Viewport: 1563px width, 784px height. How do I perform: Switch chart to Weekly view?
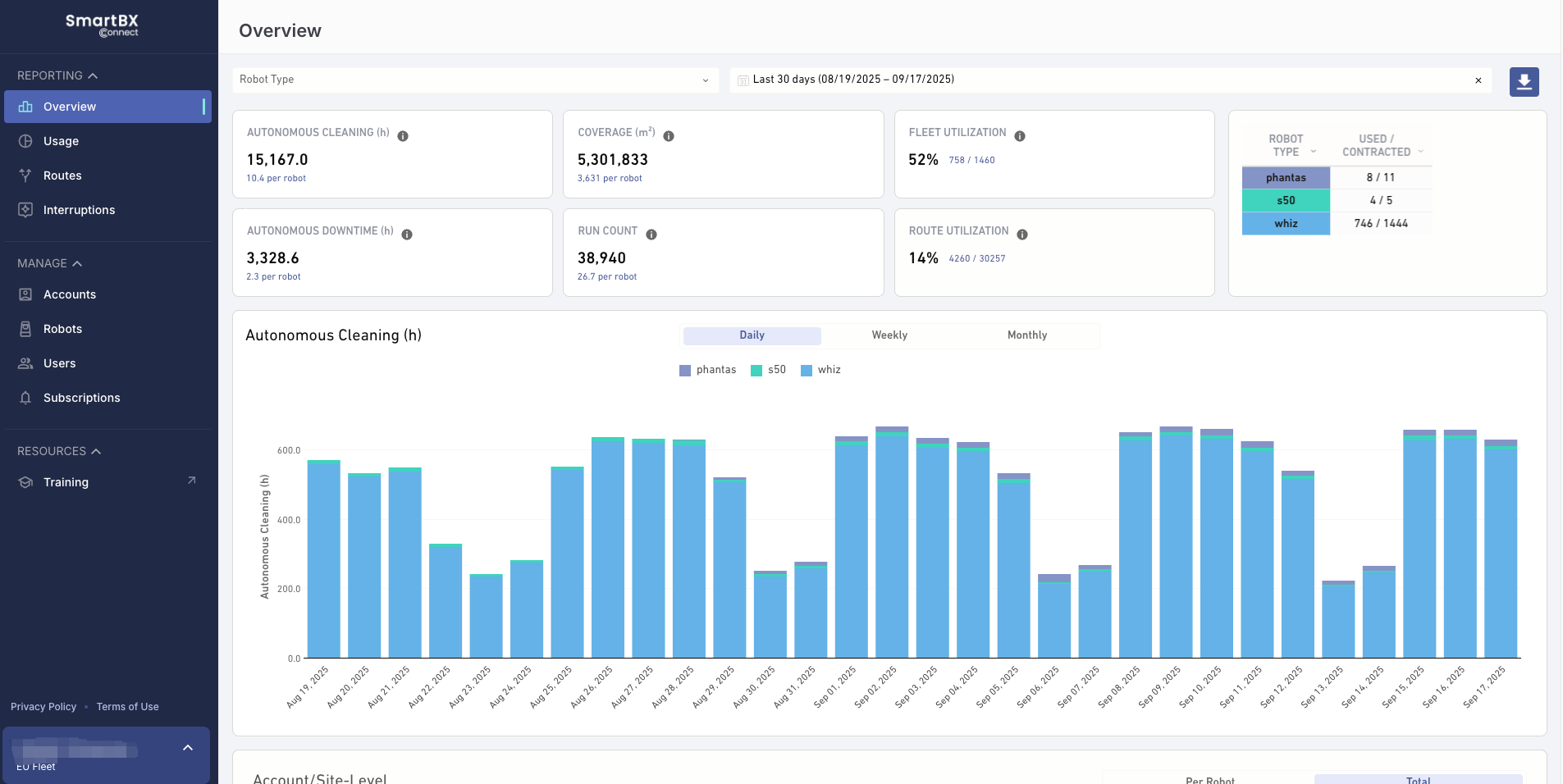(889, 335)
